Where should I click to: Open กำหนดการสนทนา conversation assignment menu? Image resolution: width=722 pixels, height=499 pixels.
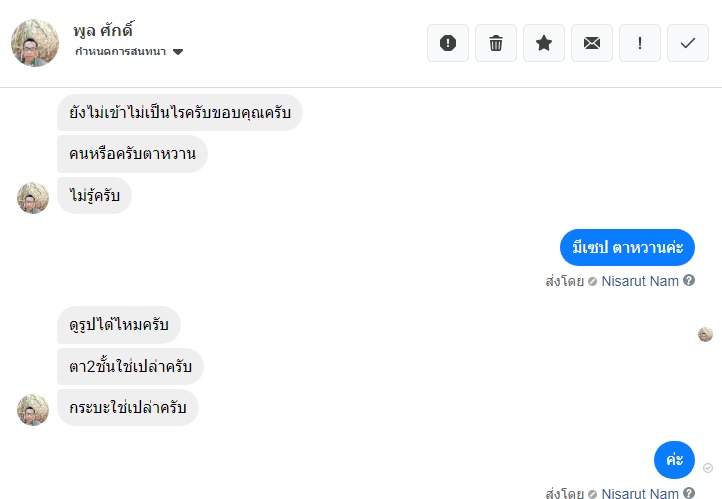[x=129, y=52]
